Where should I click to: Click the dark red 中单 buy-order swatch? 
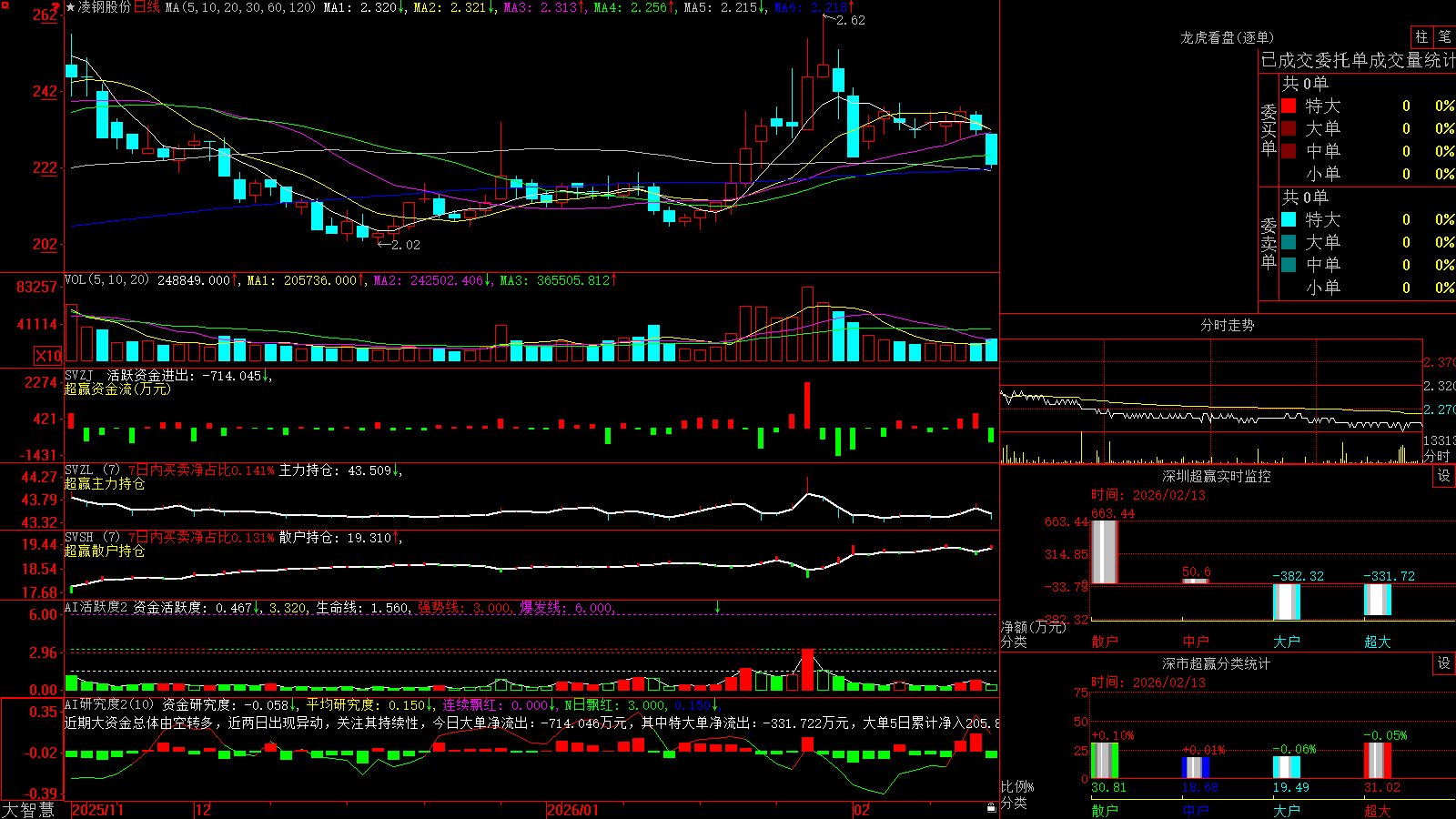[x=1289, y=150]
